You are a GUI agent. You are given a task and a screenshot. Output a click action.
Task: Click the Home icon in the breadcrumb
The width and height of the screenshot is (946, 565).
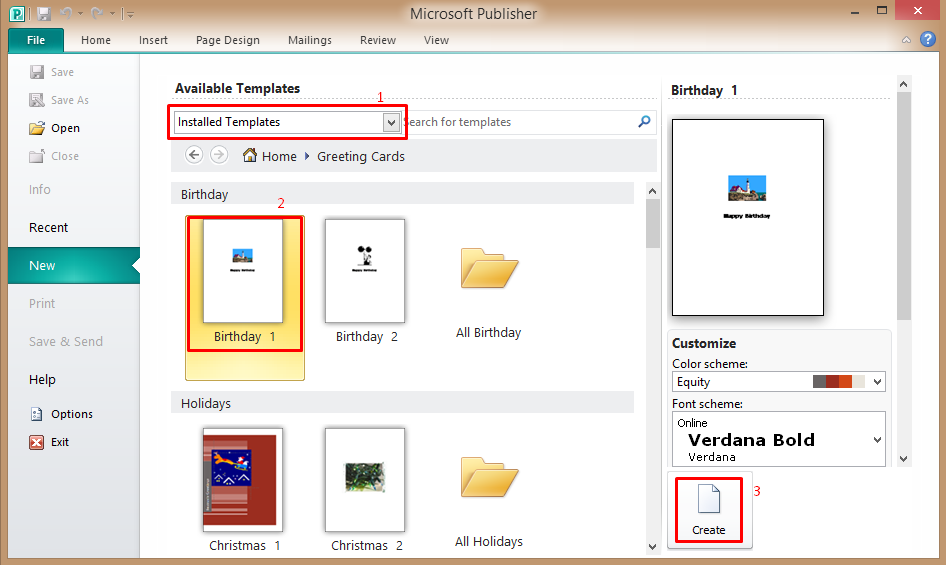click(x=250, y=155)
